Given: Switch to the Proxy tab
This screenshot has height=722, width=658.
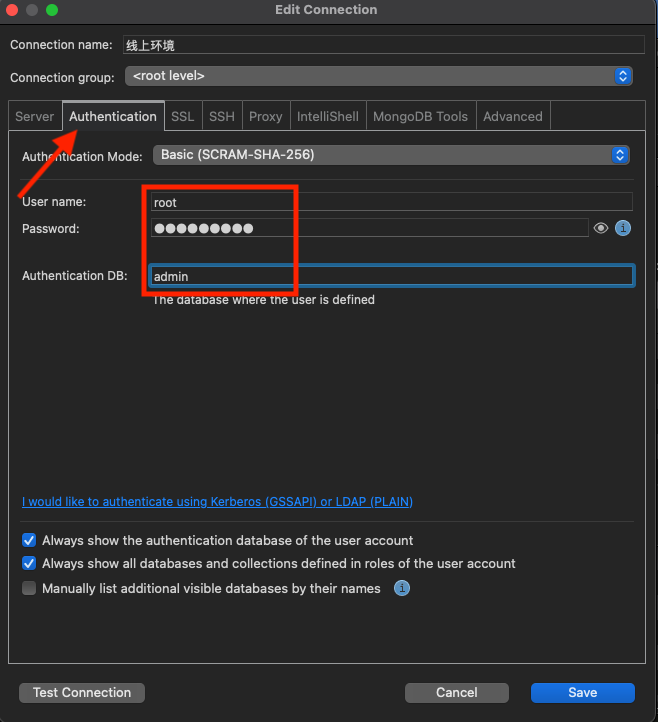Looking at the screenshot, I should pyautogui.click(x=266, y=116).
